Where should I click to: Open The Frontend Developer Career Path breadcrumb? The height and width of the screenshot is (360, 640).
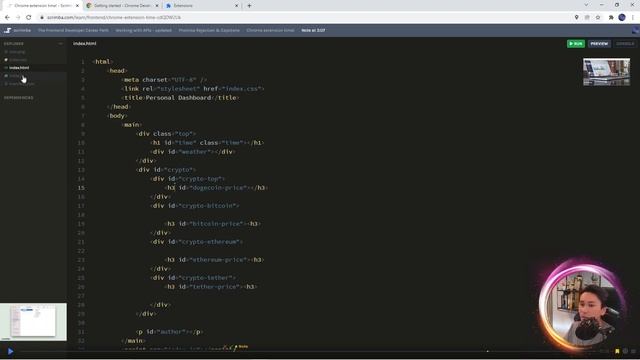[73, 30]
